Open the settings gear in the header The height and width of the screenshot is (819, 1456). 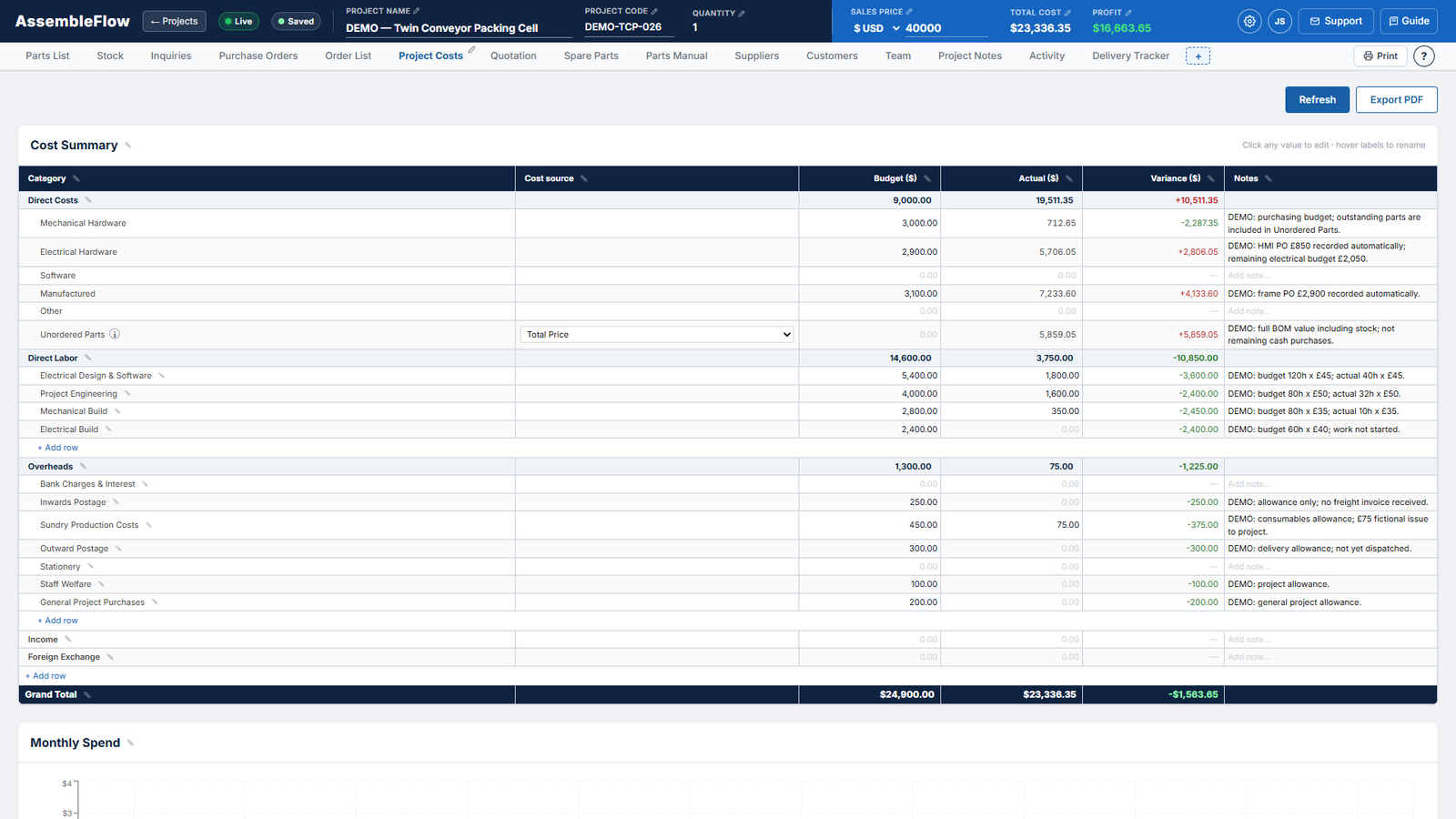tap(1249, 21)
